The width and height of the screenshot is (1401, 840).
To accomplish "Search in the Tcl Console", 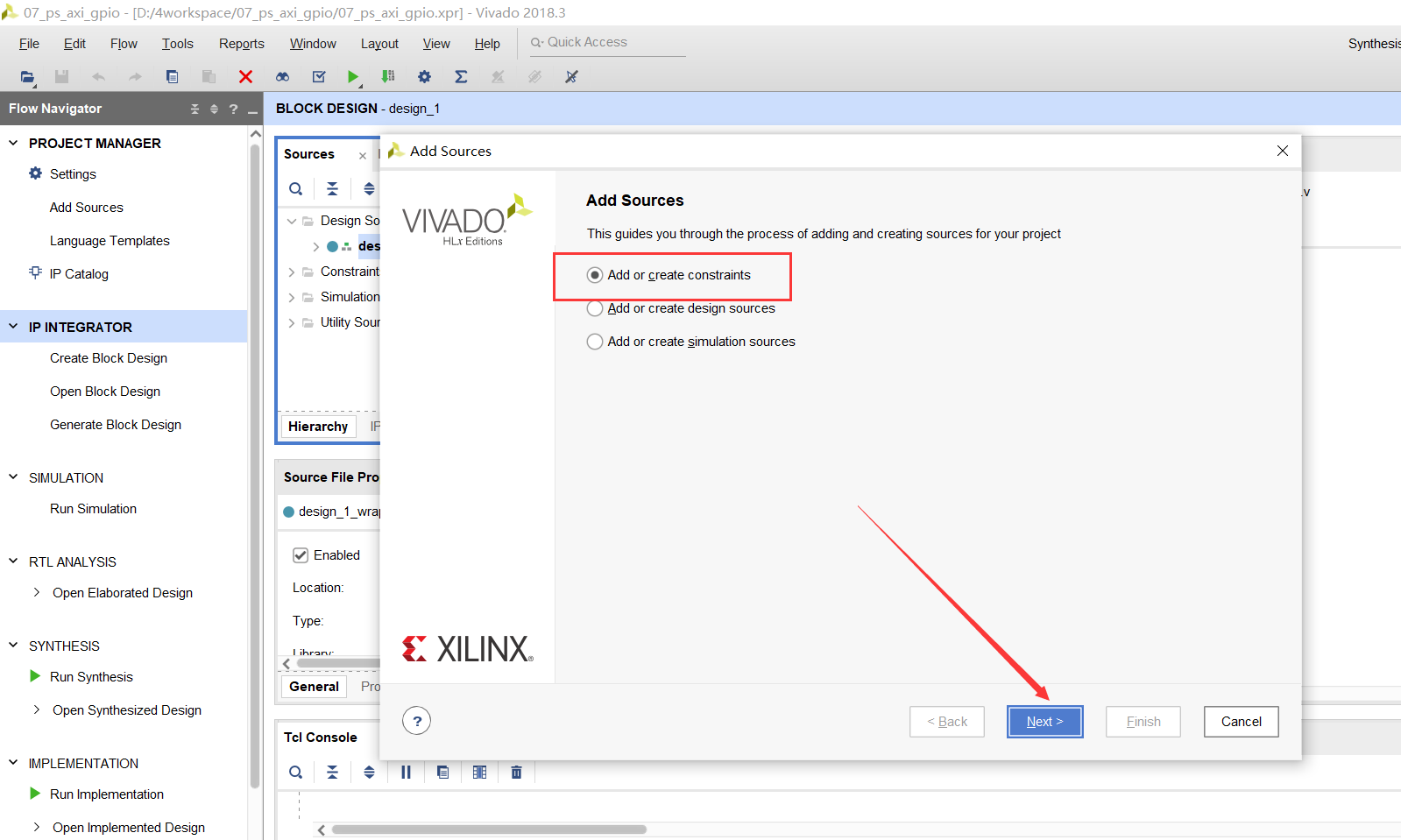I will (296, 772).
